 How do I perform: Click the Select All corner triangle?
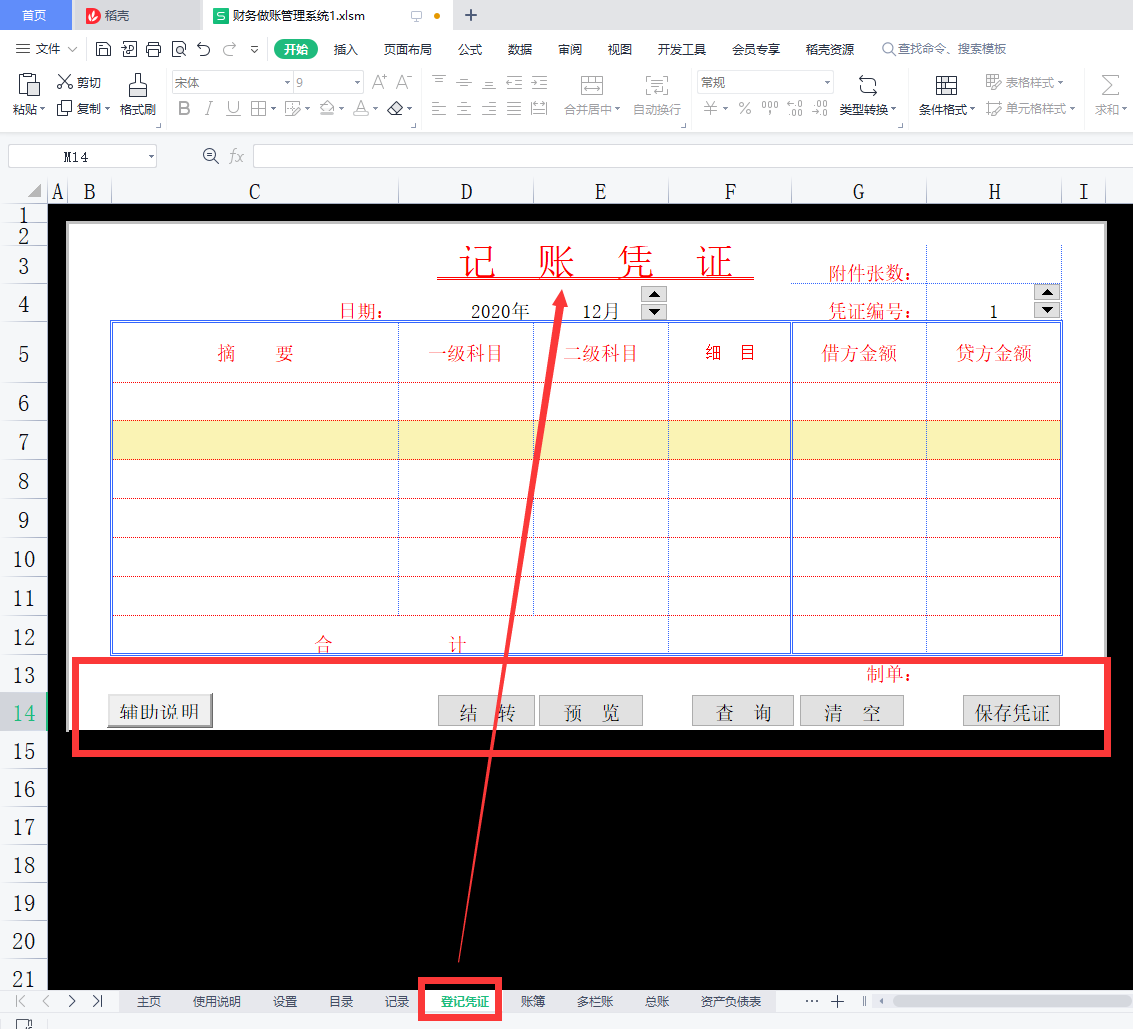coord(34,191)
